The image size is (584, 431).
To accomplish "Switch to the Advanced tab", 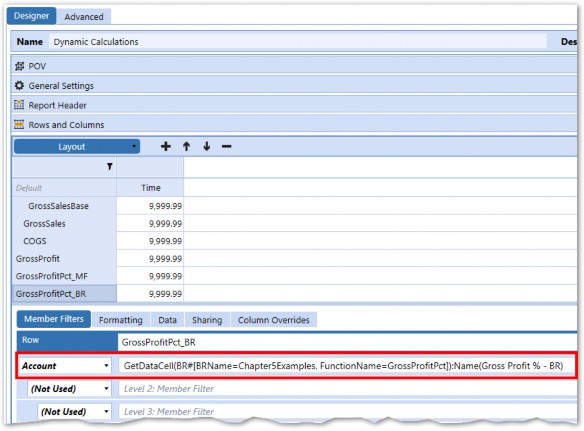I will pyautogui.click(x=84, y=17).
